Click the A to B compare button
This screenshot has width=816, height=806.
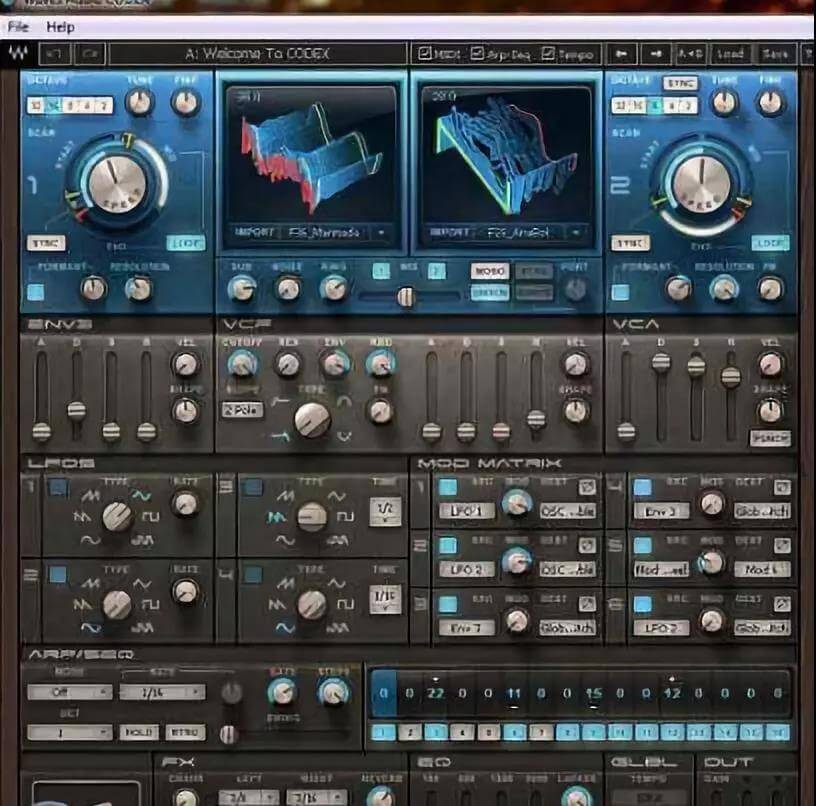point(690,54)
